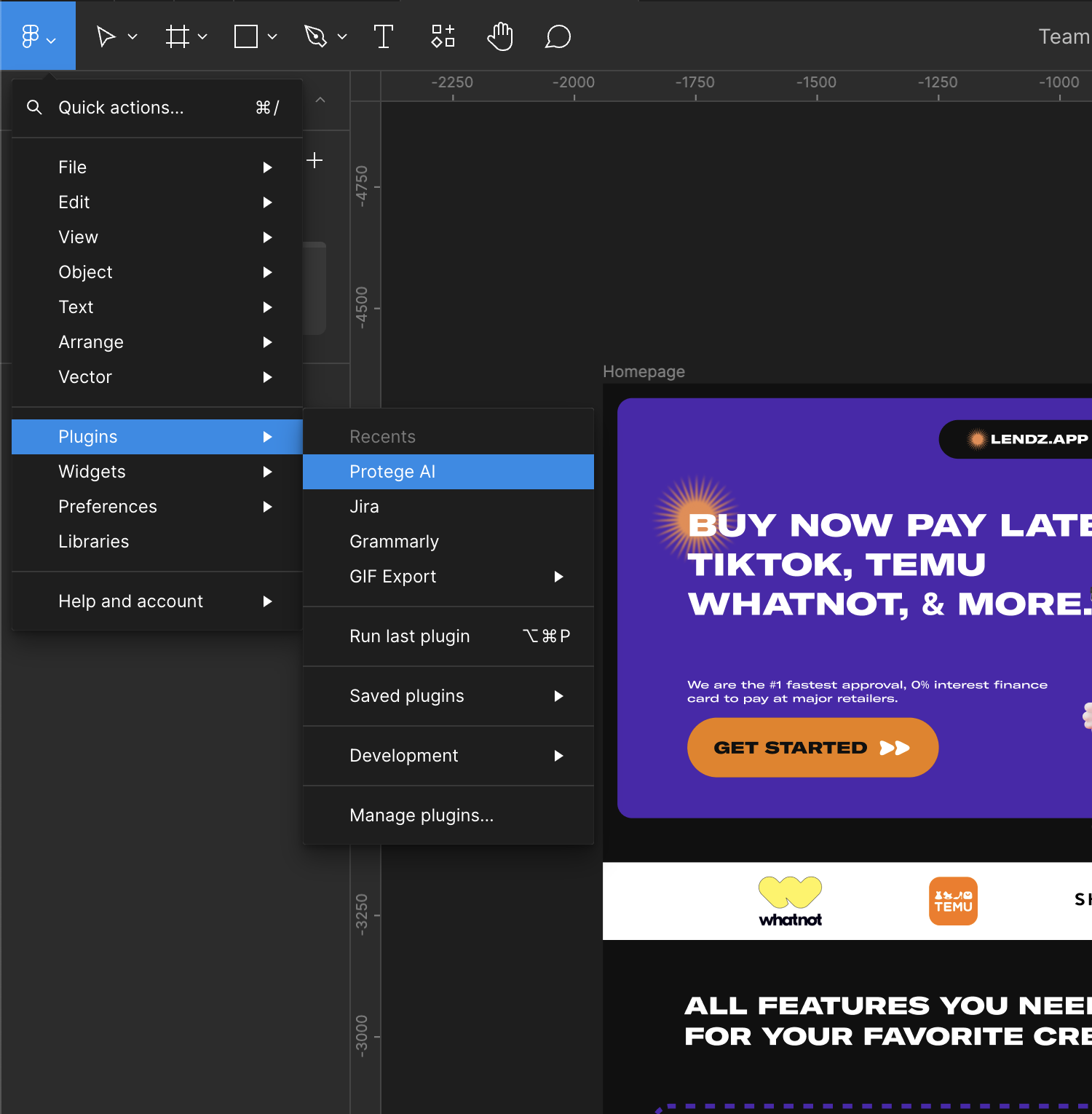Select the Pen tool
Viewport: 1092px width, 1114px height.
315,36
